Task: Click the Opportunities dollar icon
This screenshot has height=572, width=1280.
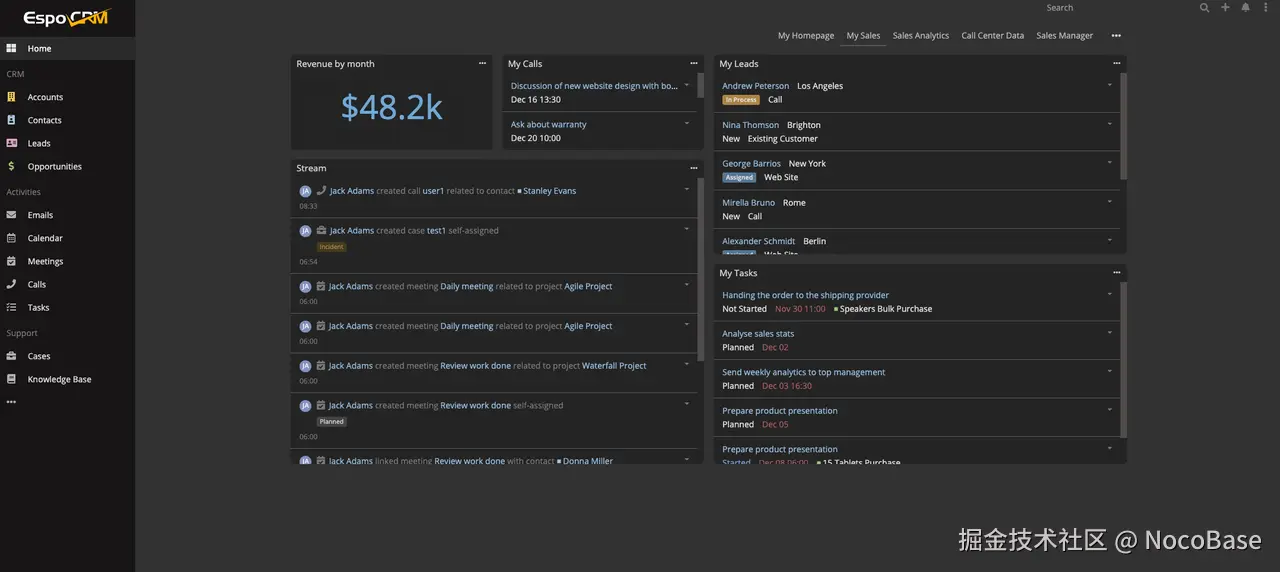Action: pos(11,166)
